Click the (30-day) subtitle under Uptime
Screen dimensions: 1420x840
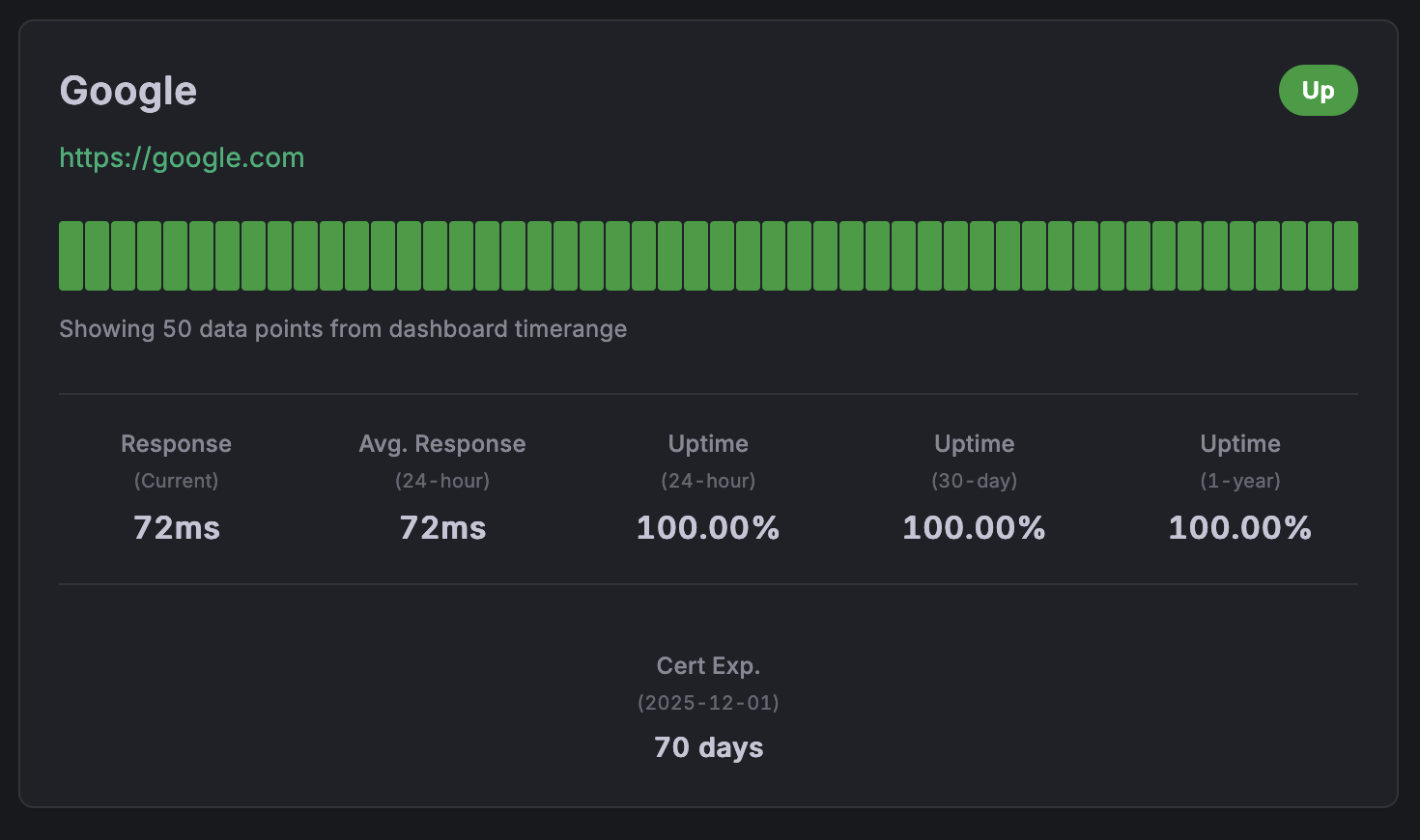coord(974,481)
